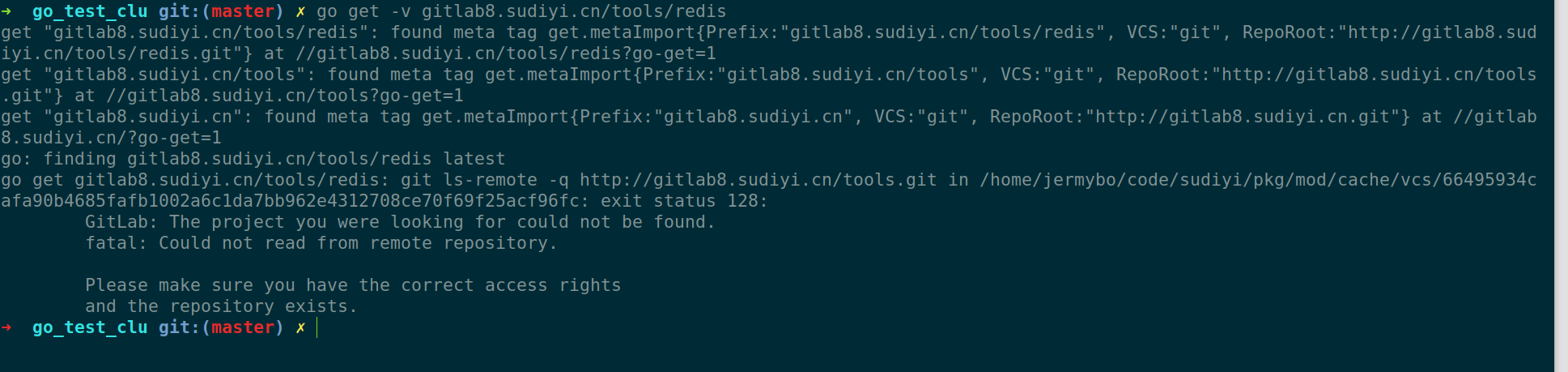Click the 'exit status 128:' text
The image size is (1568, 372).
684,201
